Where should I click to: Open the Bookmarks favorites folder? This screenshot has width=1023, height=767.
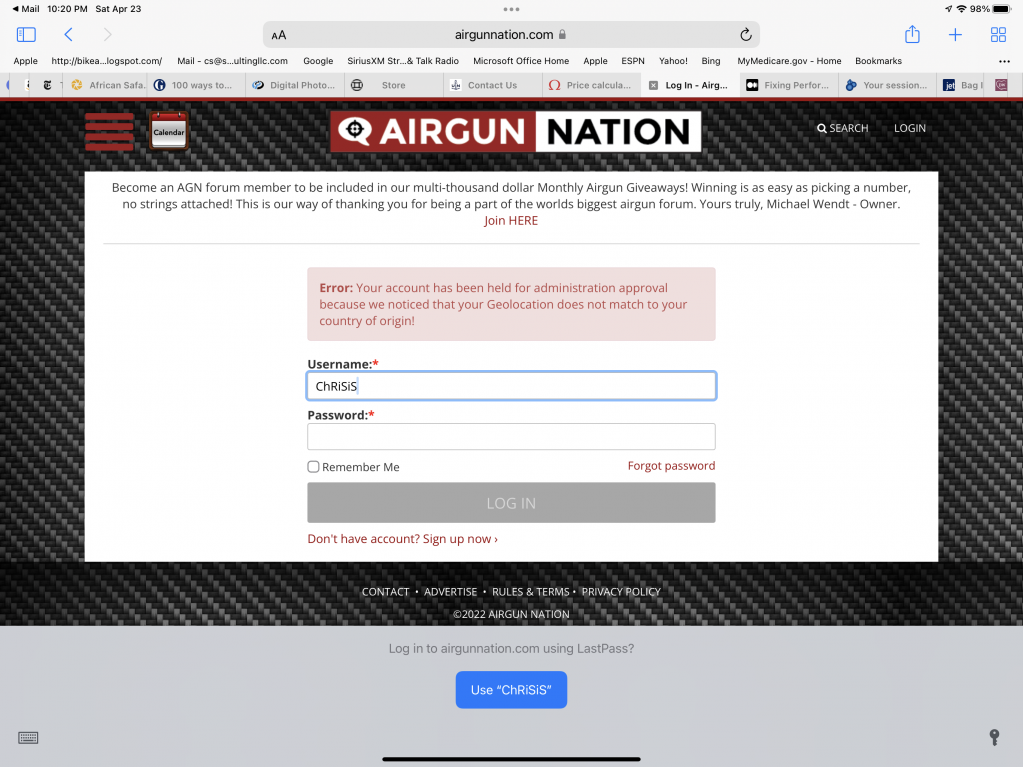coord(878,61)
